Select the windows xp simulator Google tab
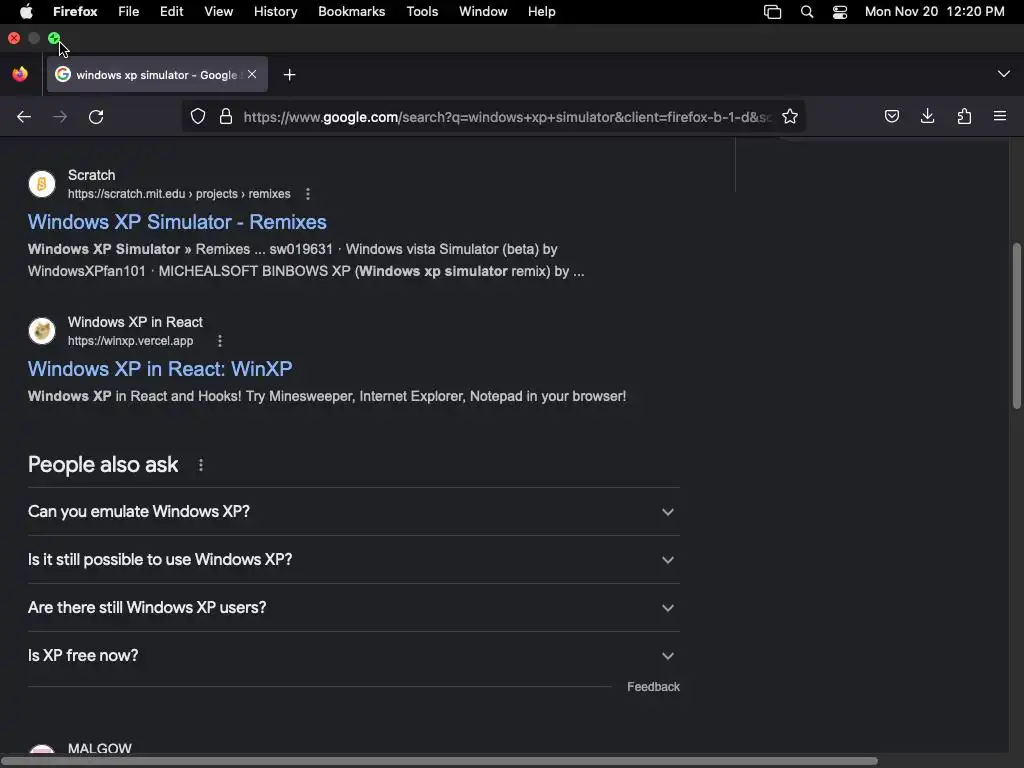 [x=157, y=74]
